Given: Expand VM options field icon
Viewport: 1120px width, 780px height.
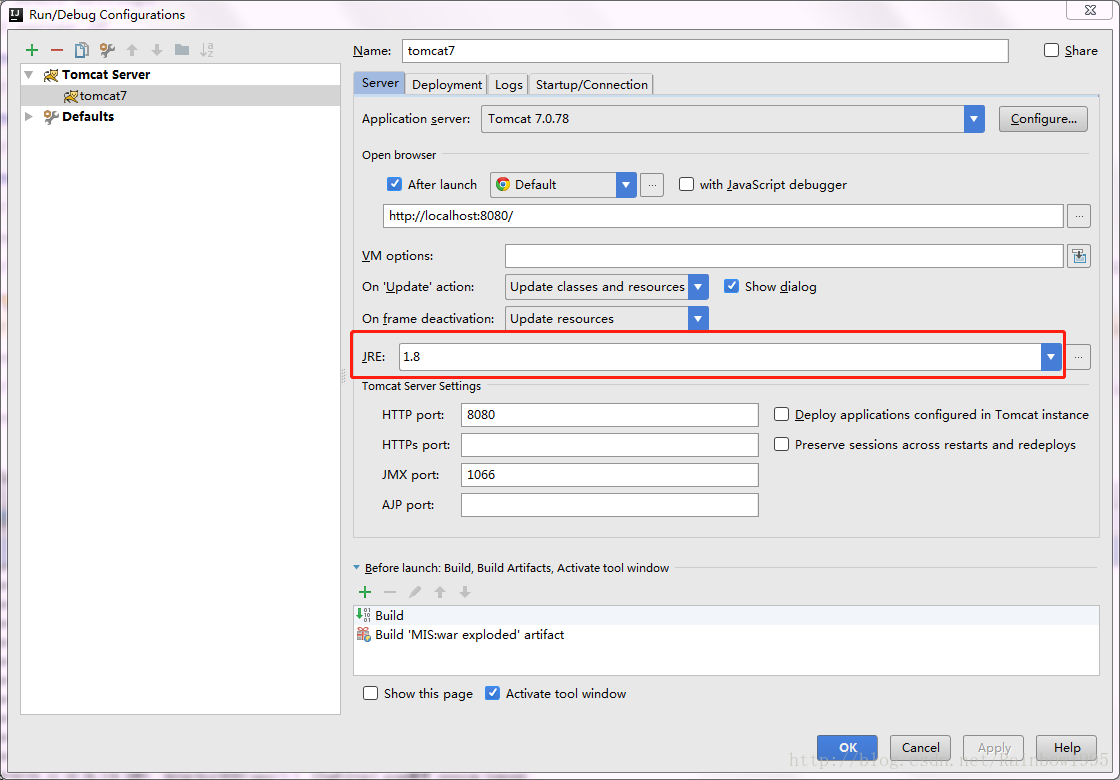Looking at the screenshot, I should click(x=1079, y=256).
